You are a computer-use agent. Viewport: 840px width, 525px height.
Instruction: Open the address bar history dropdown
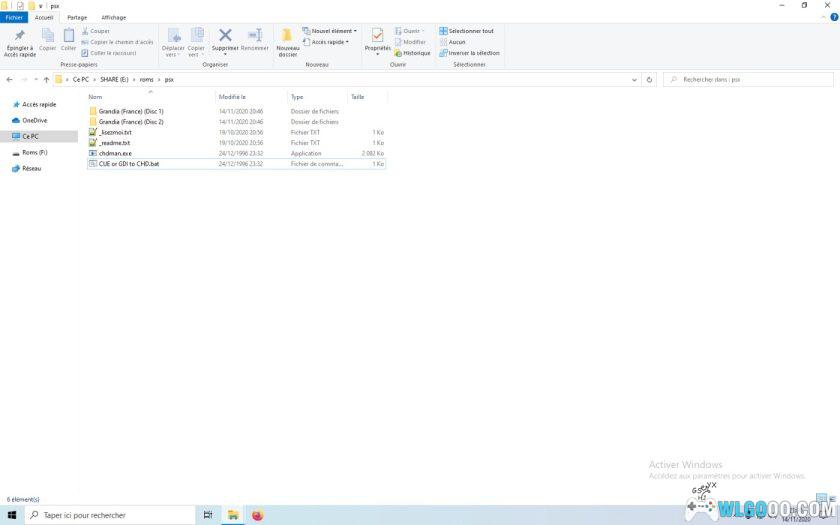pos(636,79)
